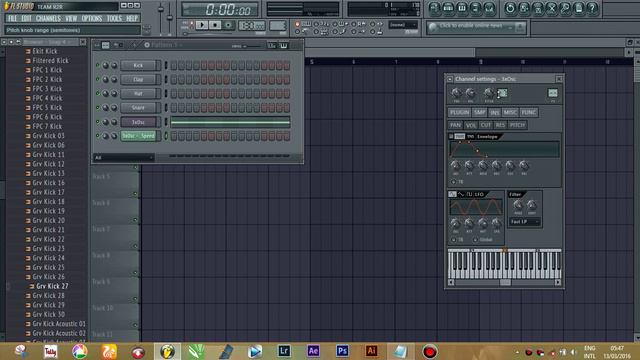Open the CHANNELS menu
The height and width of the screenshot is (360, 640).
(x=48, y=18)
